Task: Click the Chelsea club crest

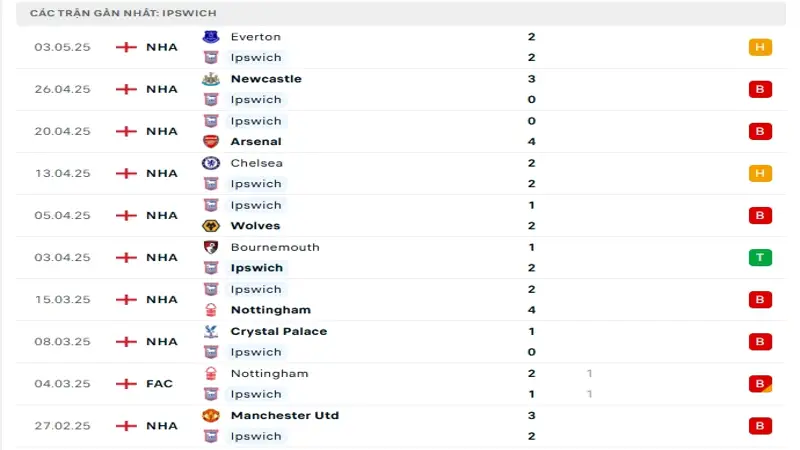Action: point(210,163)
